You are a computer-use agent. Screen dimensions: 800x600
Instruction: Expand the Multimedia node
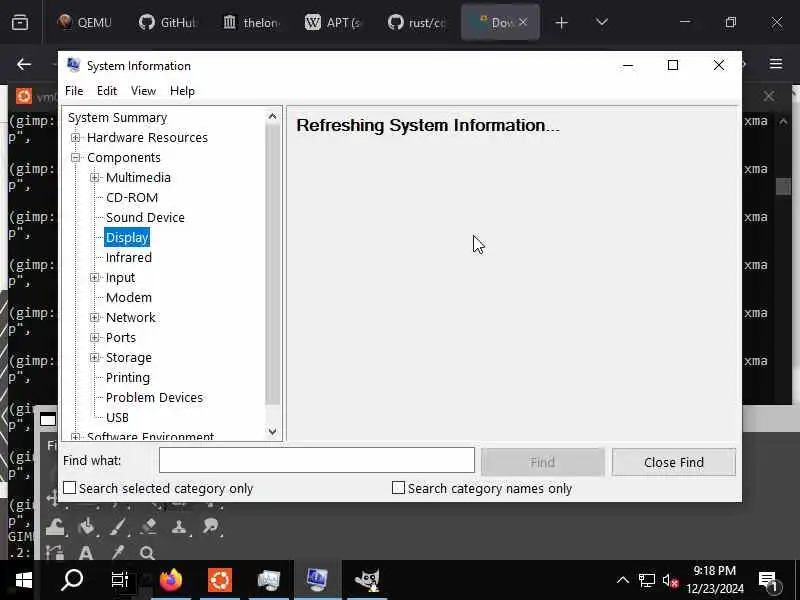tap(94, 178)
